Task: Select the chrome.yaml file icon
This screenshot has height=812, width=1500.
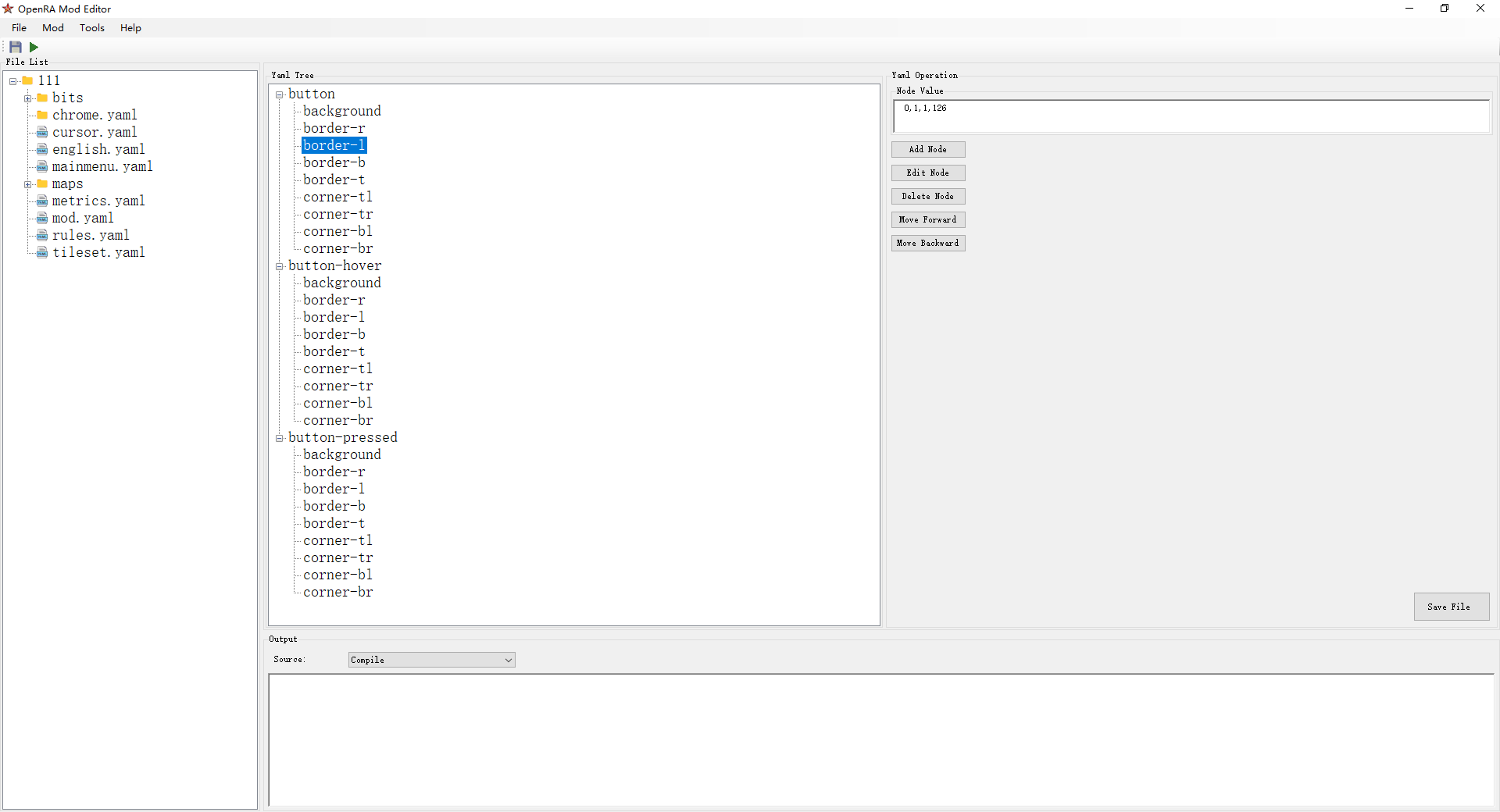Action: [43, 115]
